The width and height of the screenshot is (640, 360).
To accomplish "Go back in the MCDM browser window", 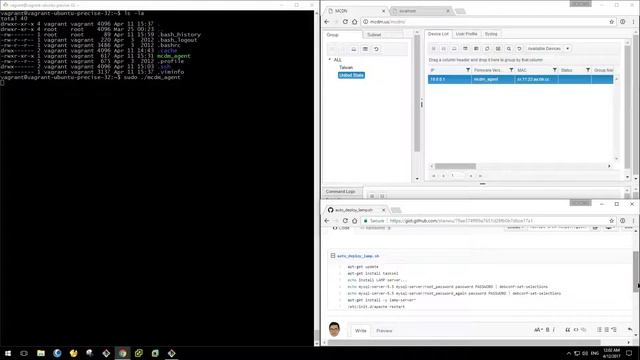I will click(327, 22).
